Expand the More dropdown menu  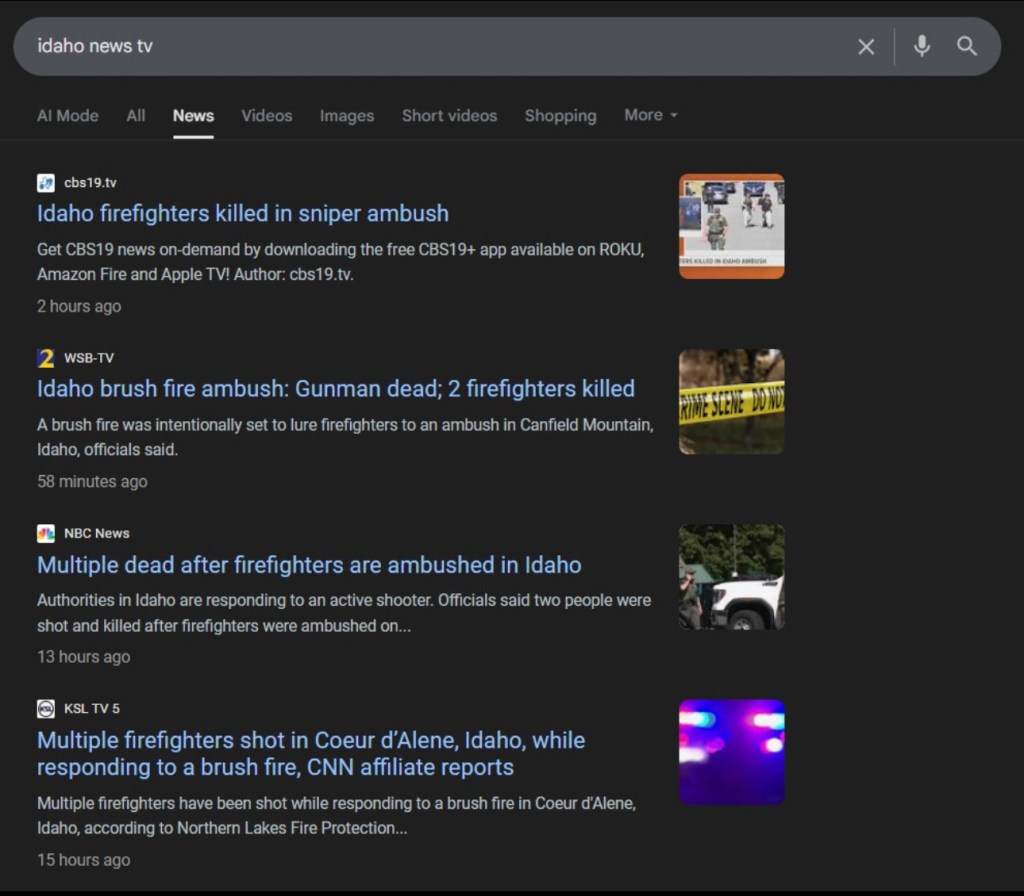pos(651,115)
